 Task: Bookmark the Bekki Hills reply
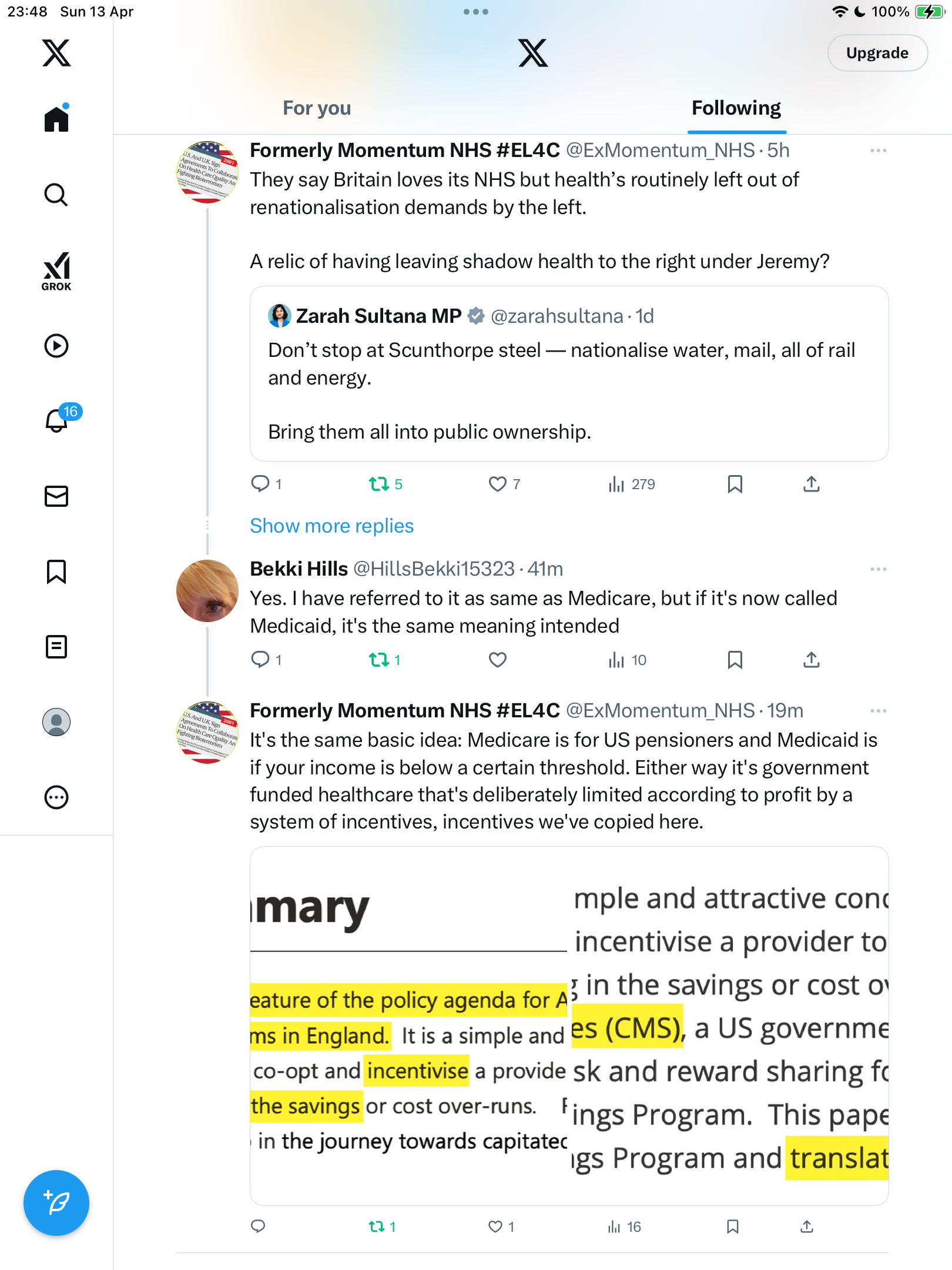tap(735, 660)
